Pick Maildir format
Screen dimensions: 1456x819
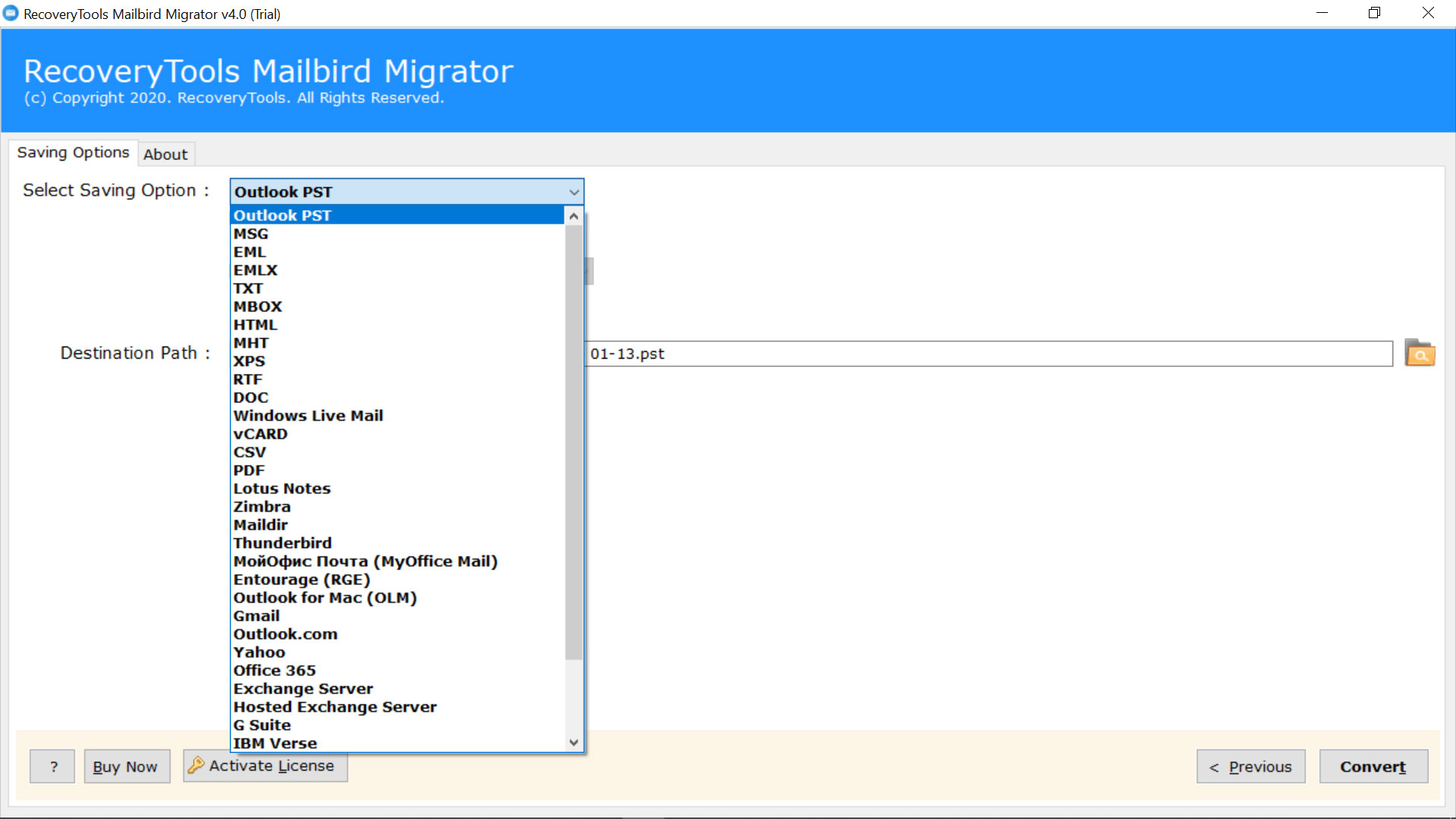(x=397, y=525)
